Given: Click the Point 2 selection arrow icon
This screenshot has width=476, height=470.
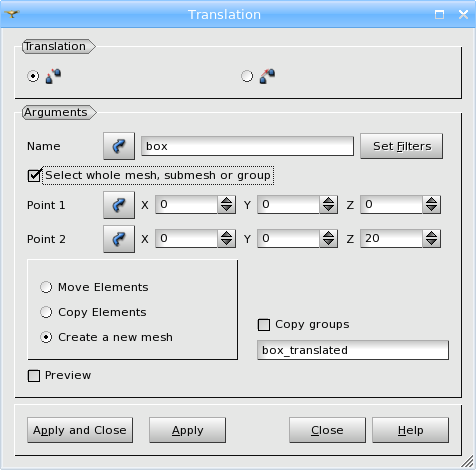Looking at the screenshot, I should pos(119,239).
